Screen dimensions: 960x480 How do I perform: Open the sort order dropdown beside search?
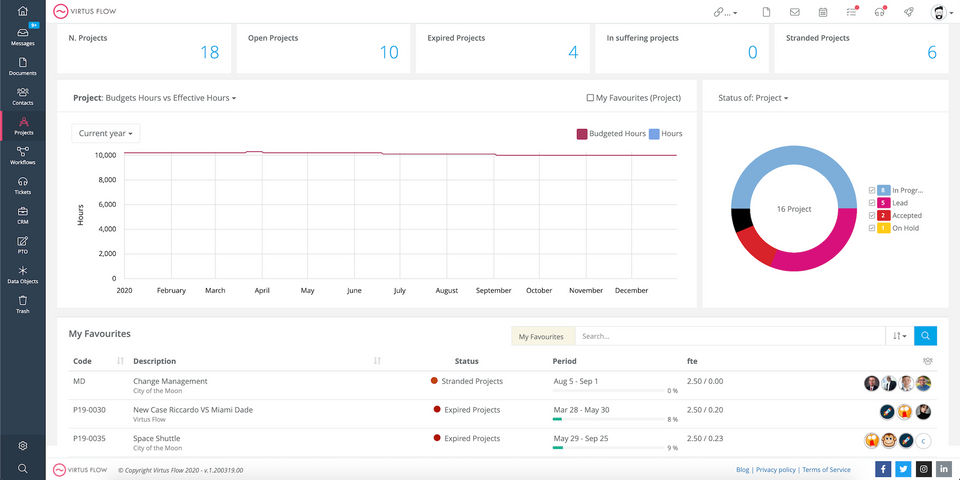click(898, 336)
